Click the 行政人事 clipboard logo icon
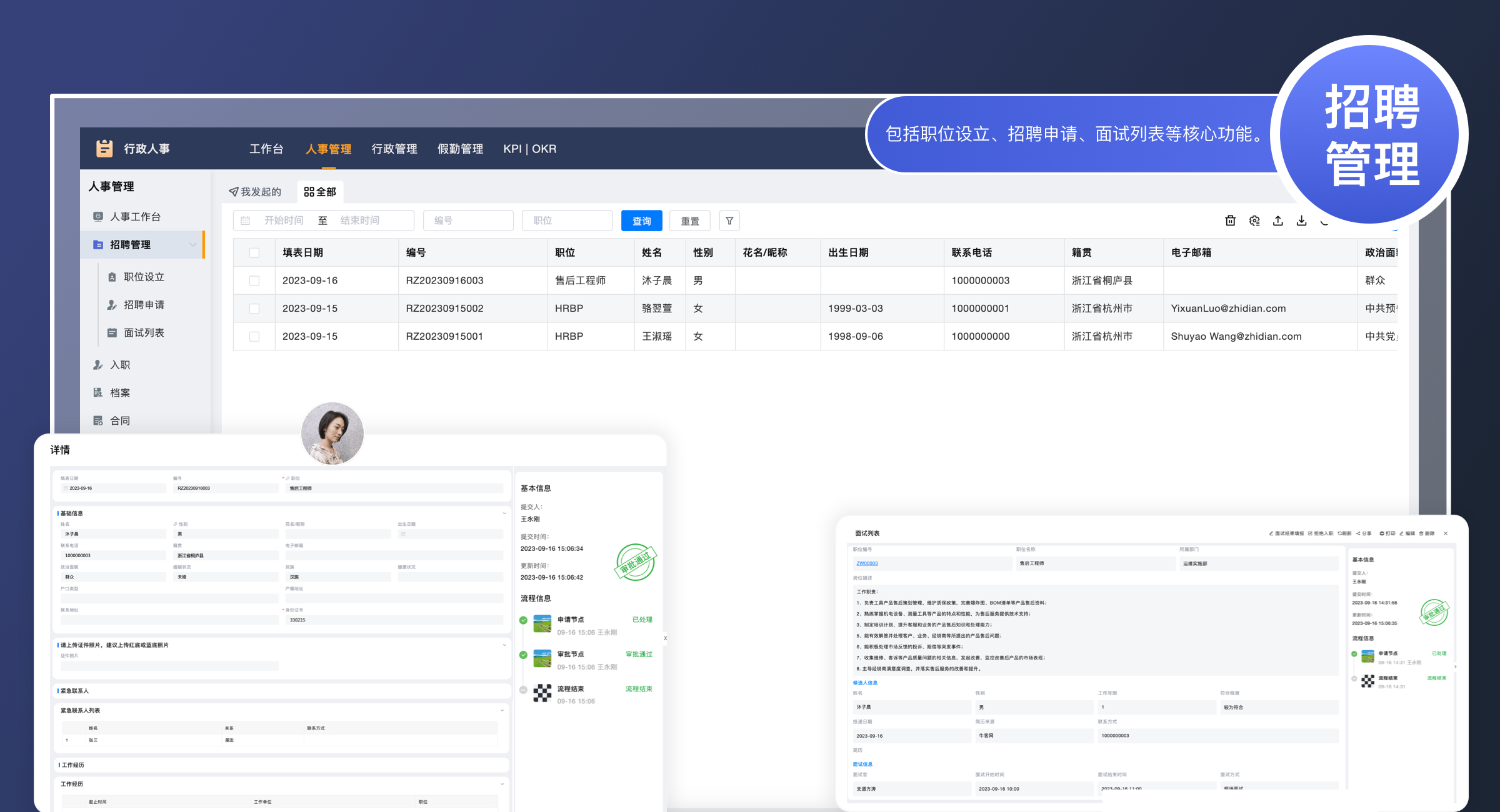The width and height of the screenshot is (1500, 812). (104, 149)
